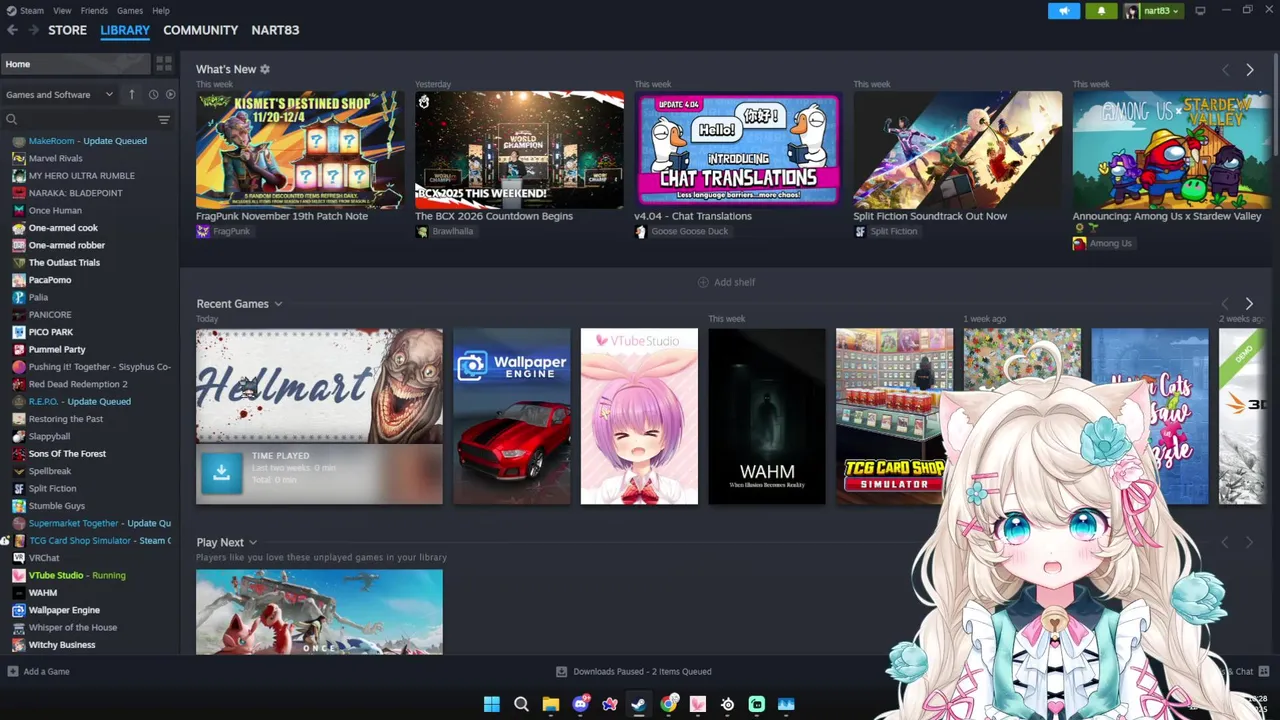This screenshot has height=720, width=1280.
Task: Open The BCX 2026 Countdown Begins news
Action: (519, 150)
